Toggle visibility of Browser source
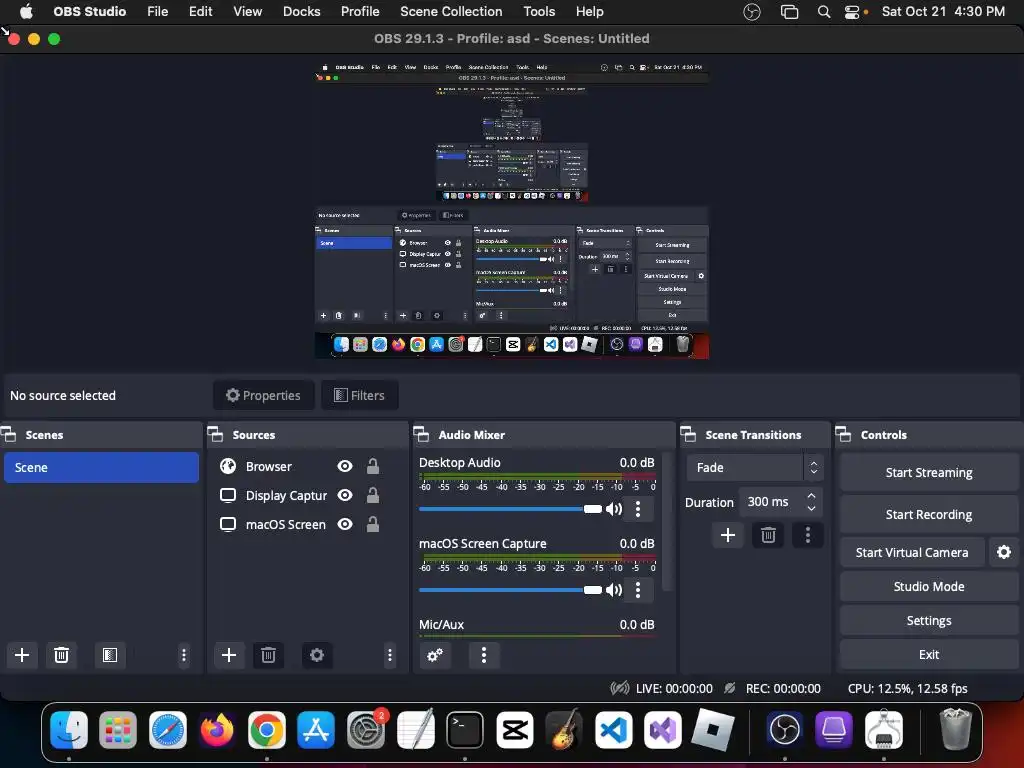Image resolution: width=1024 pixels, height=768 pixels. pyautogui.click(x=345, y=466)
